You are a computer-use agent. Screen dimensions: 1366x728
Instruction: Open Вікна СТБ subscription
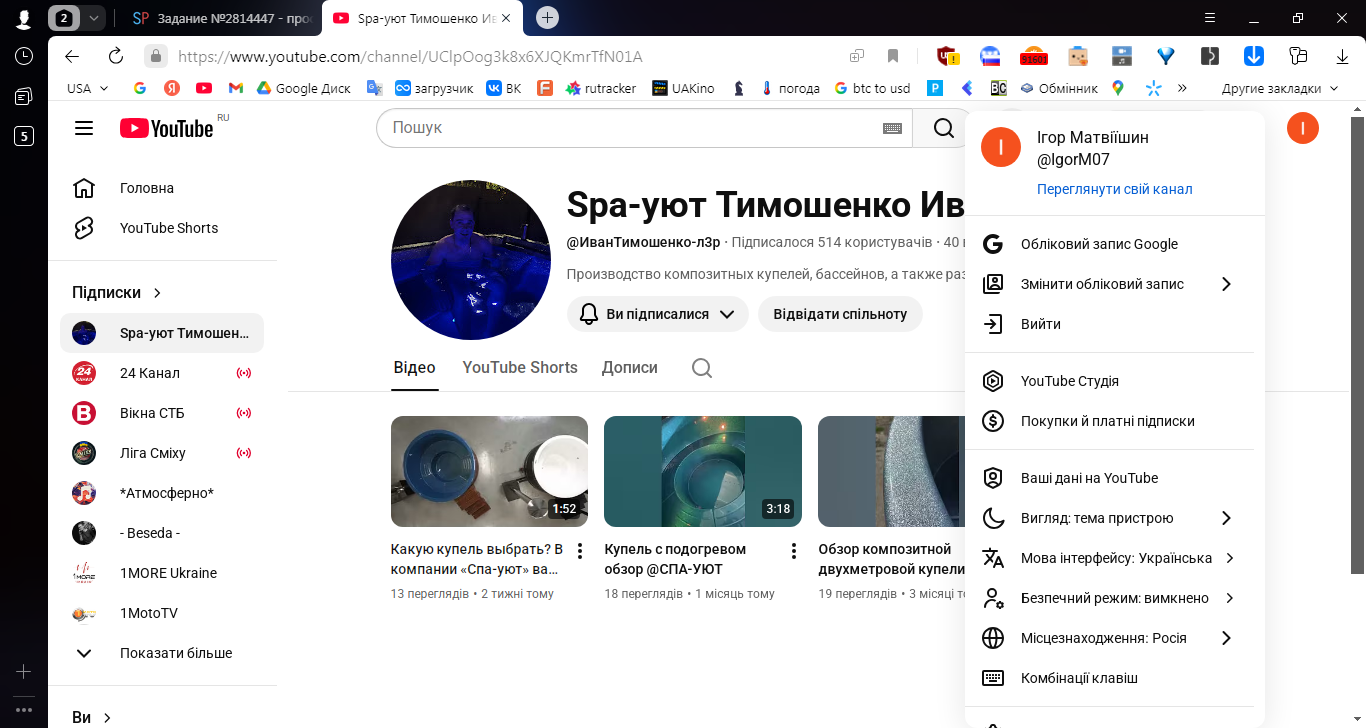(x=162, y=413)
